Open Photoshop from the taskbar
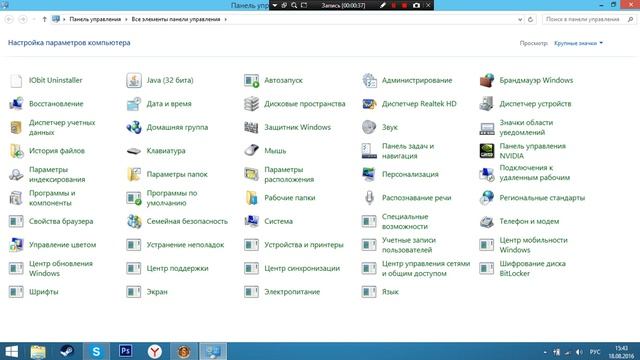Screen dimensions: 640x360 point(125,351)
